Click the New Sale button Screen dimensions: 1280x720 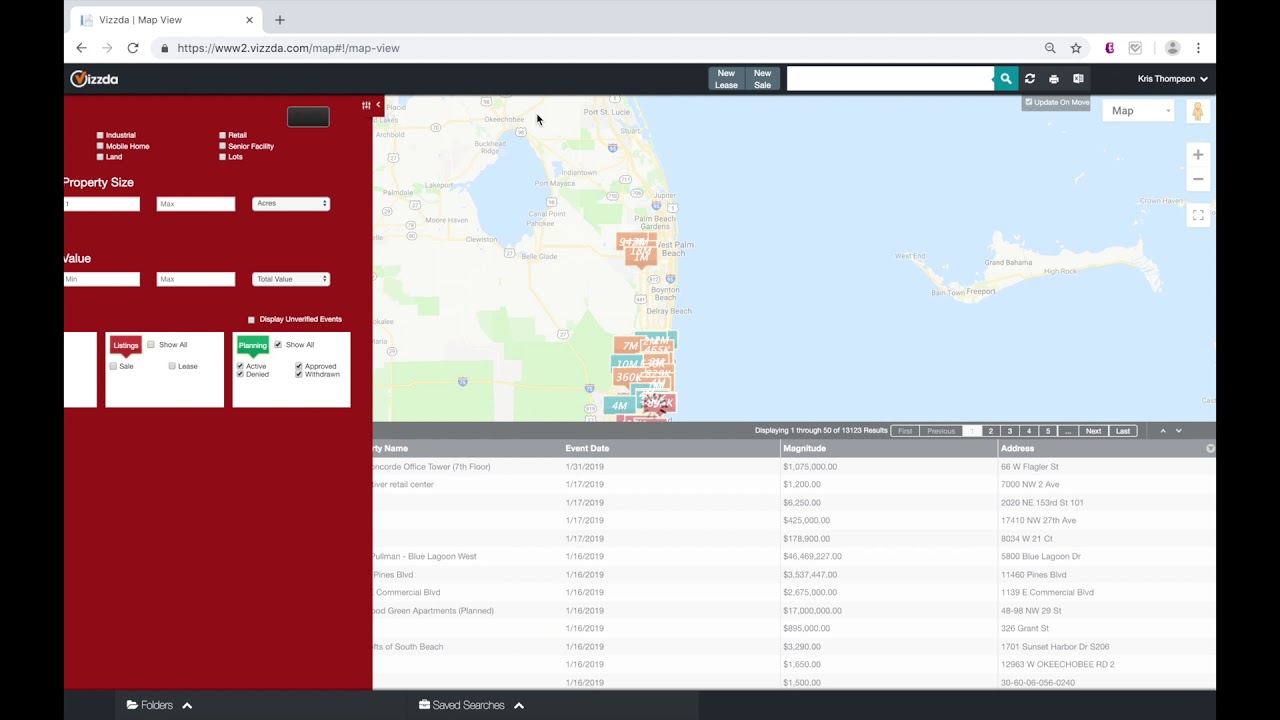pos(762,79)
